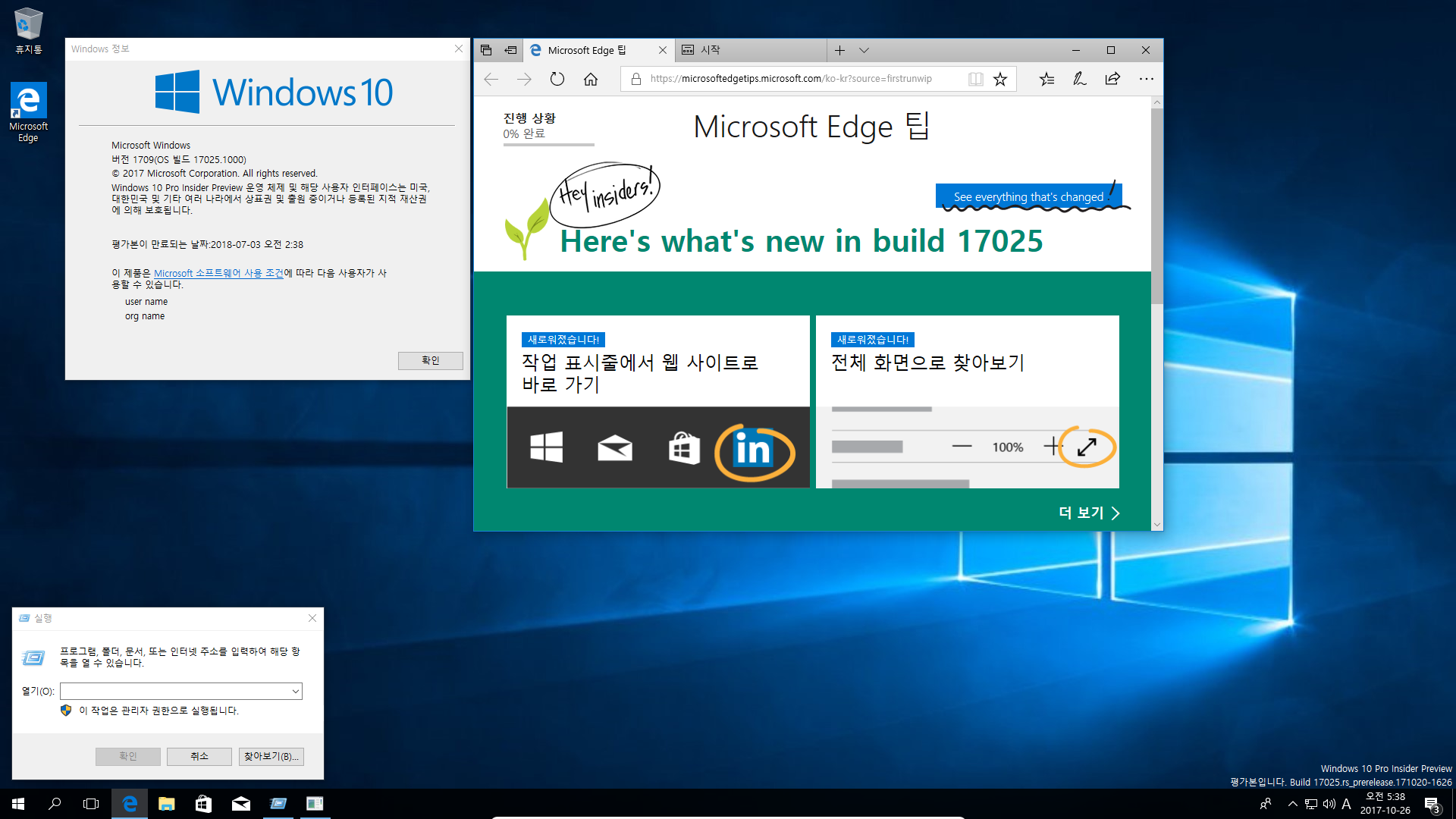Click the circled fullscreen arrow icon

tap(1087, 447)
